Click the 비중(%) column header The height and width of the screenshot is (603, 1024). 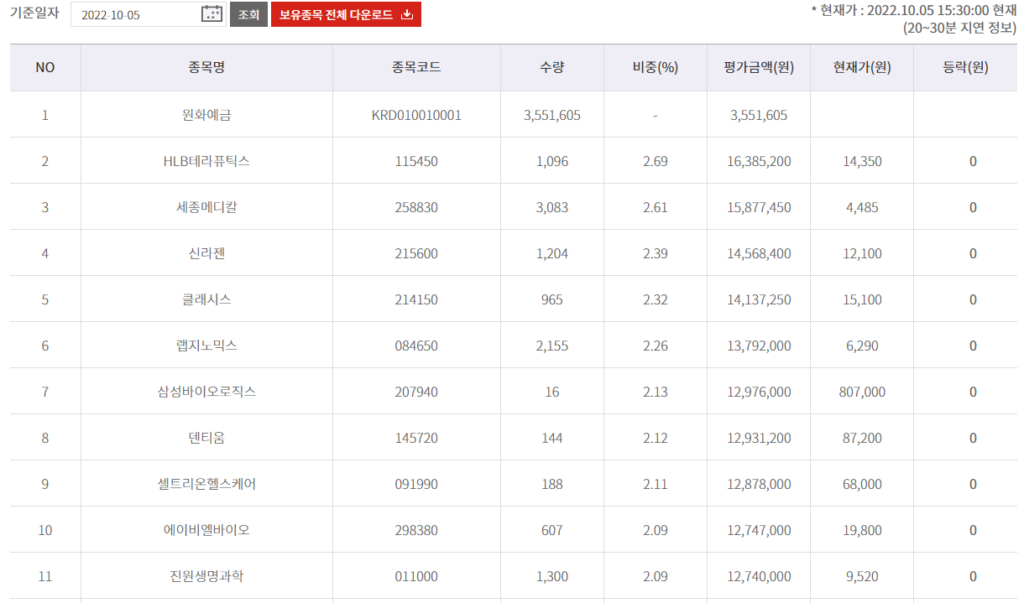[655, 68]
